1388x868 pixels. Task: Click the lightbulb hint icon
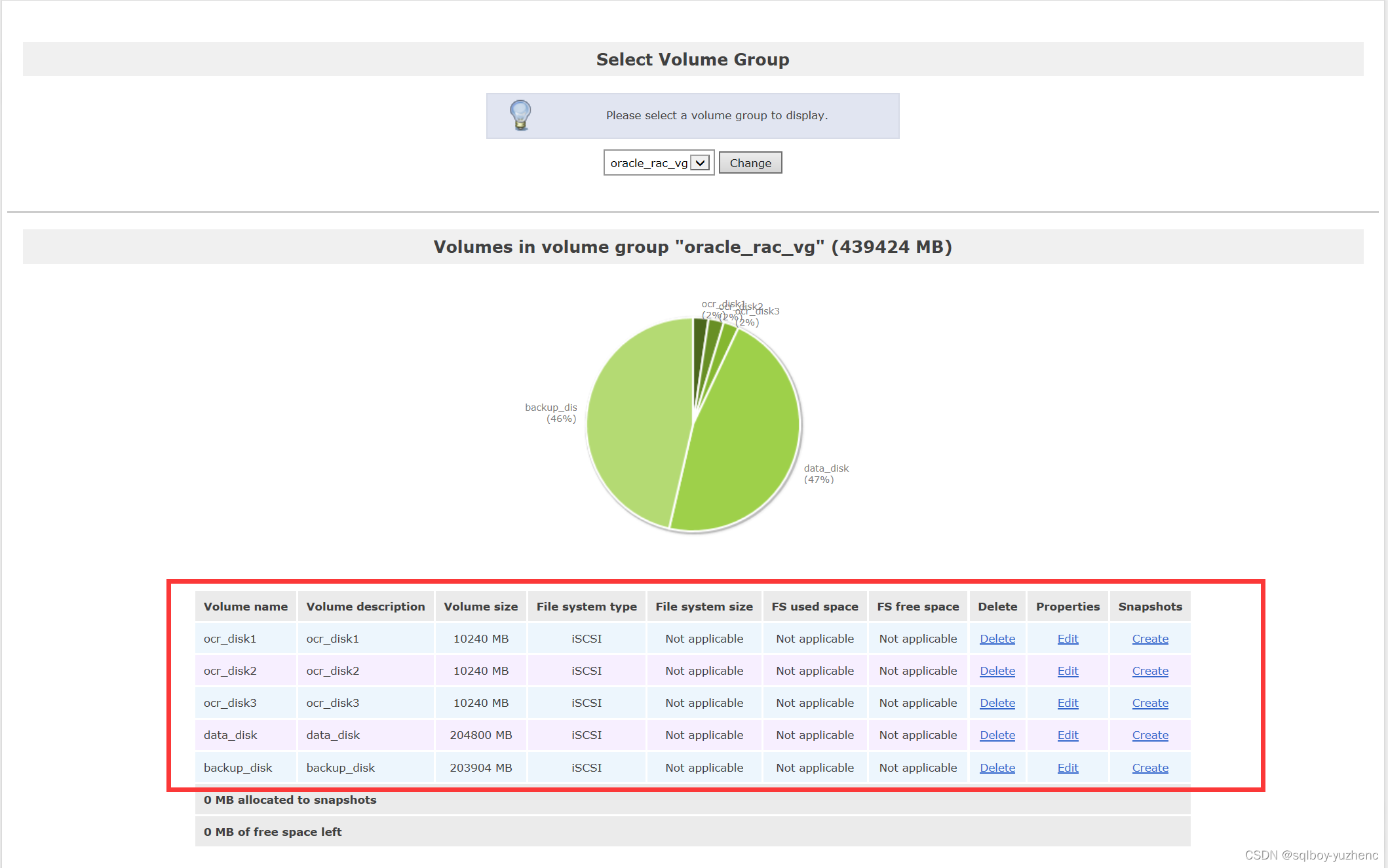[x=520, y=115]
